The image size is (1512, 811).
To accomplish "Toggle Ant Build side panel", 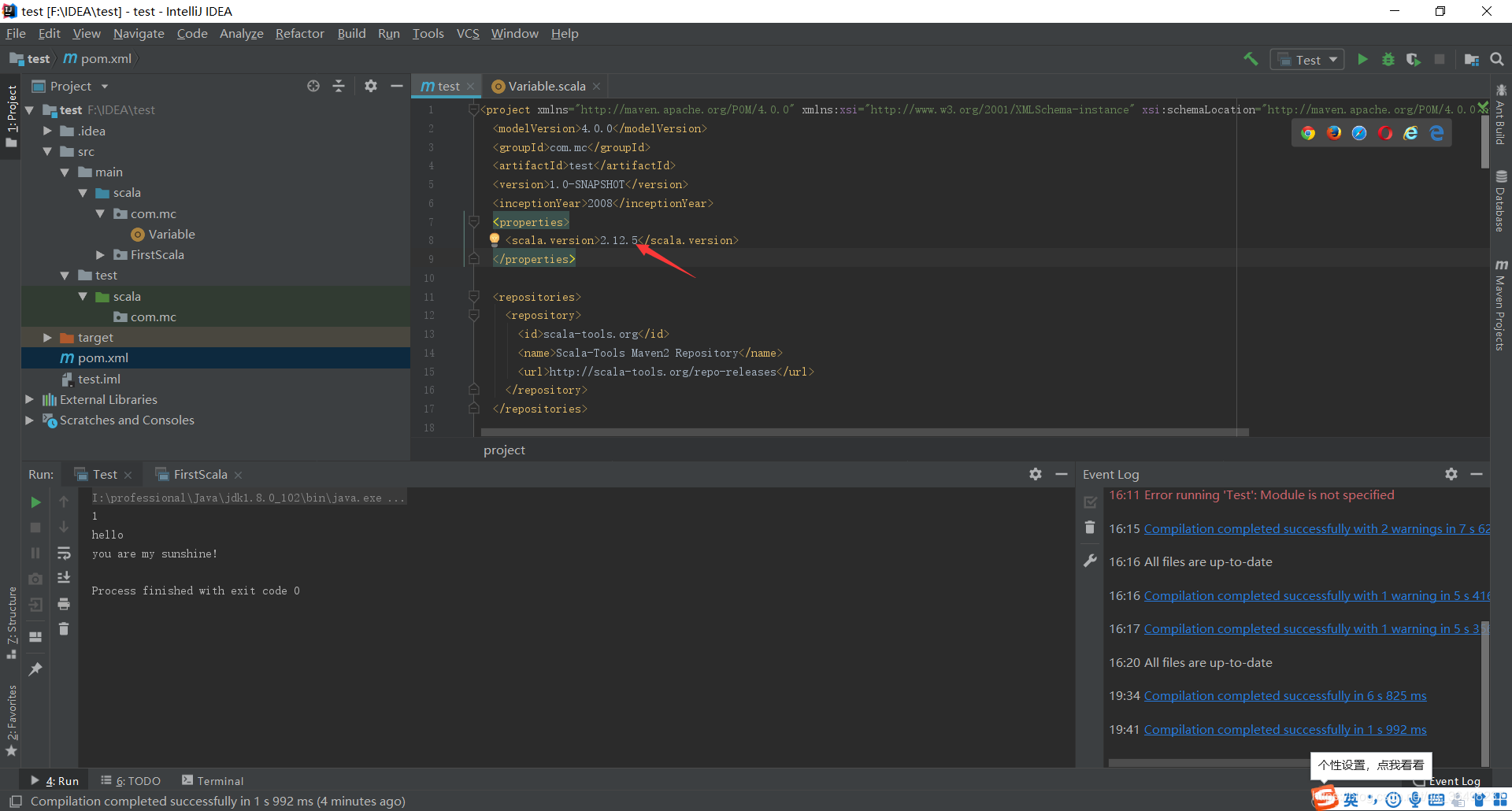I will [x=1501, y=114].
